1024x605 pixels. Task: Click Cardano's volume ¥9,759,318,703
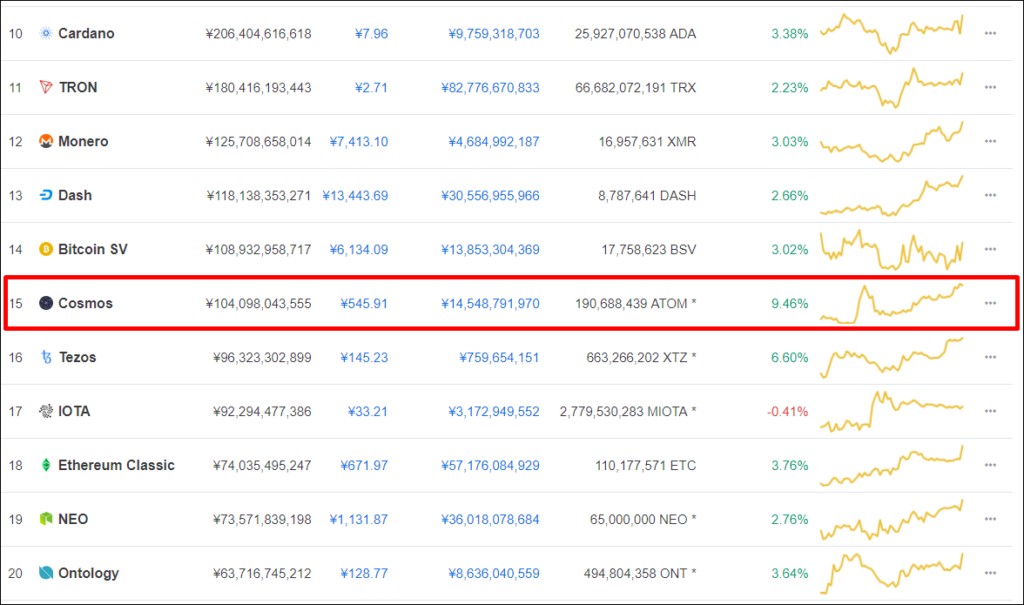coord(494,33)
